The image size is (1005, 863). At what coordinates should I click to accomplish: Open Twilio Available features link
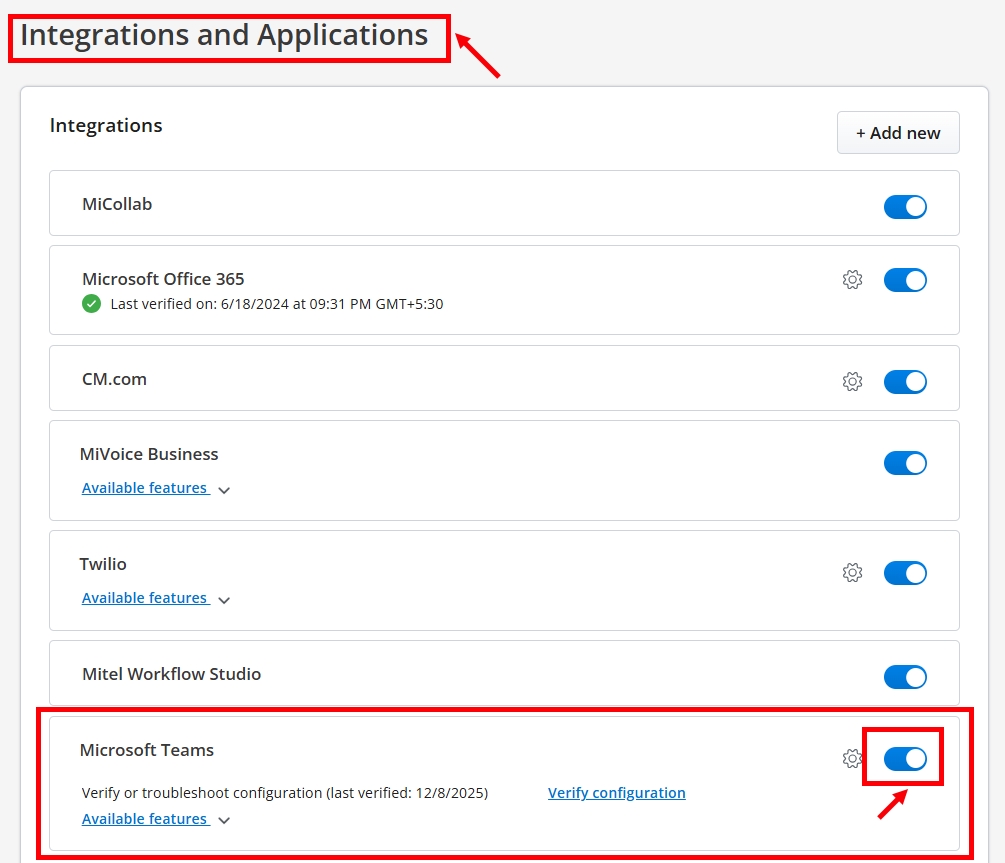point(145,598)
